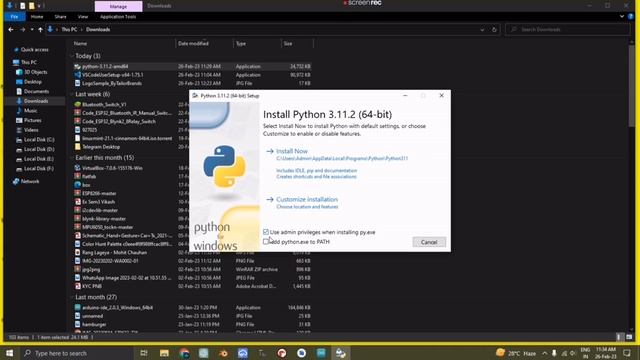Screen dimensions: 640x360
Task: Collapse the Today (3) group
Action: click(x=72, y=56)
